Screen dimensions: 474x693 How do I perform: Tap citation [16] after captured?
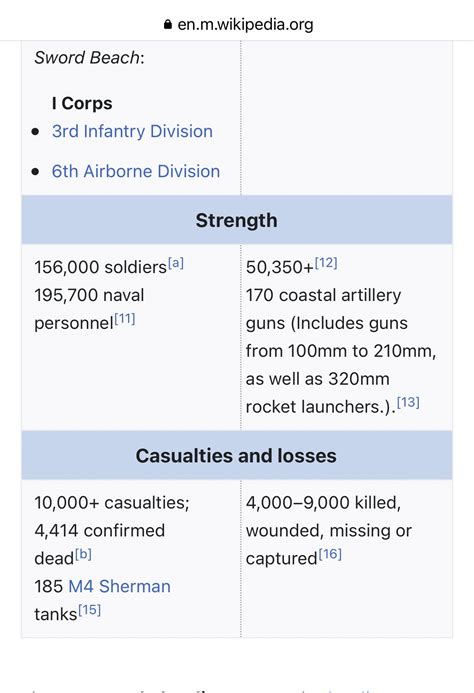tap(330, 554)
